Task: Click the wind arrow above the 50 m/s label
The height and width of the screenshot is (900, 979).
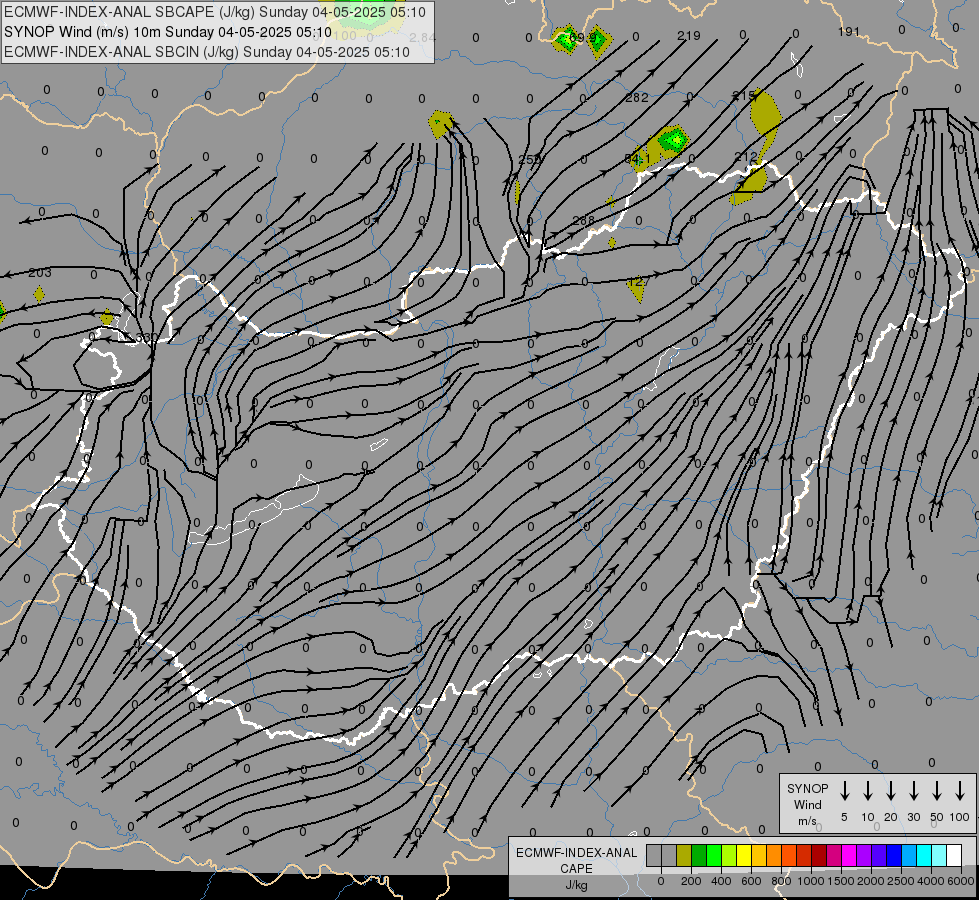Action: pyautogui.click(x=937, y=791)
